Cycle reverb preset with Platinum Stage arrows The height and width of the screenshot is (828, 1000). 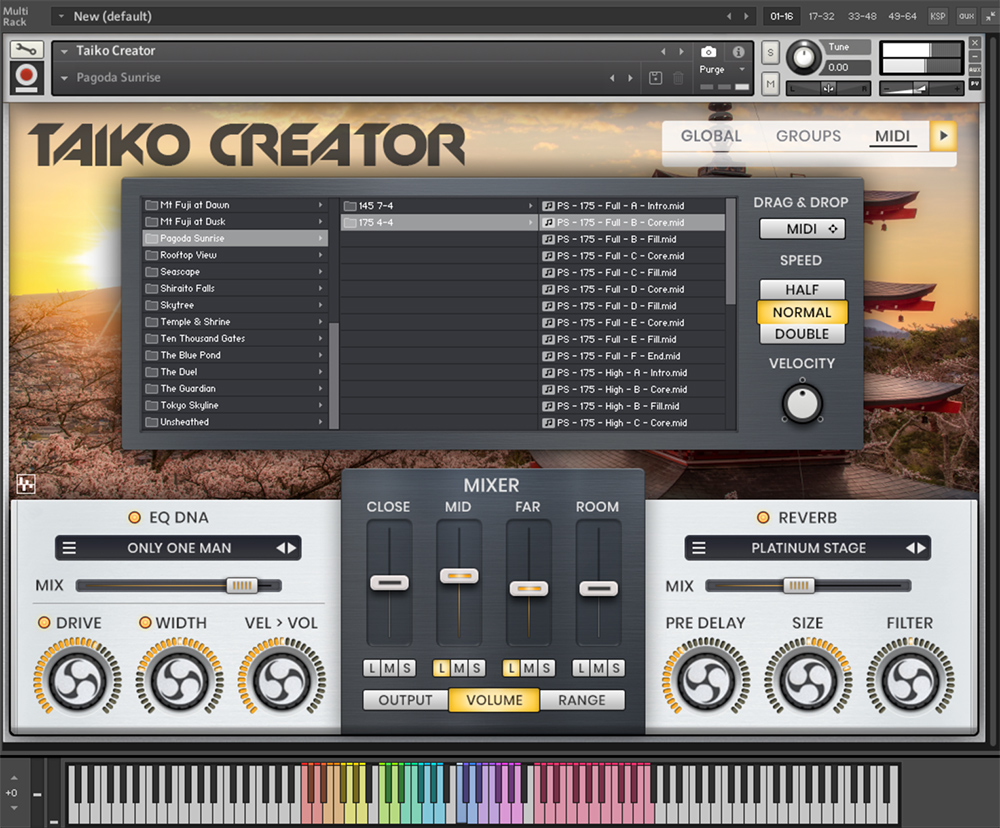pos(916,548)
